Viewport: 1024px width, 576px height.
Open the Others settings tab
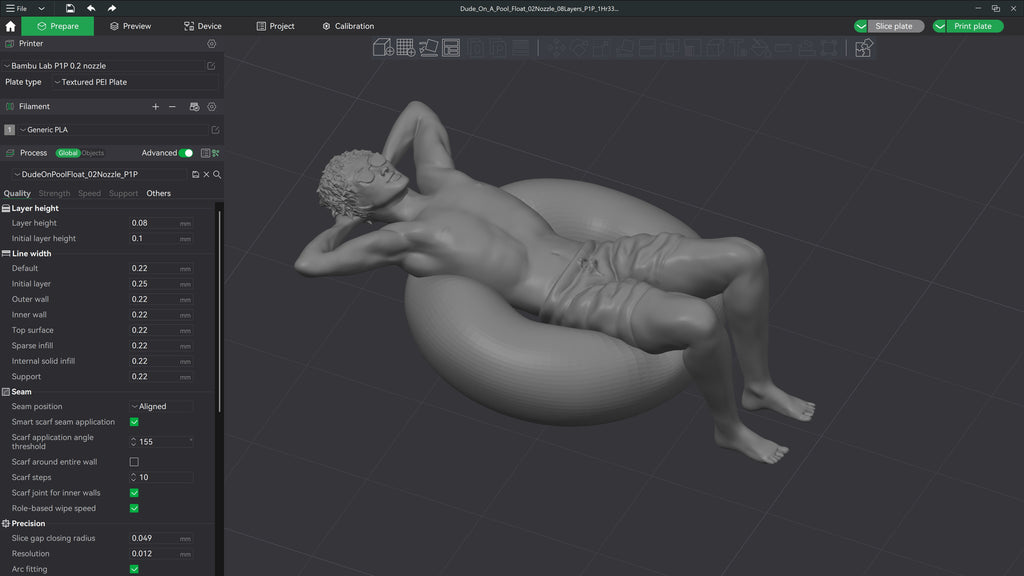click(x=159, y=193)
